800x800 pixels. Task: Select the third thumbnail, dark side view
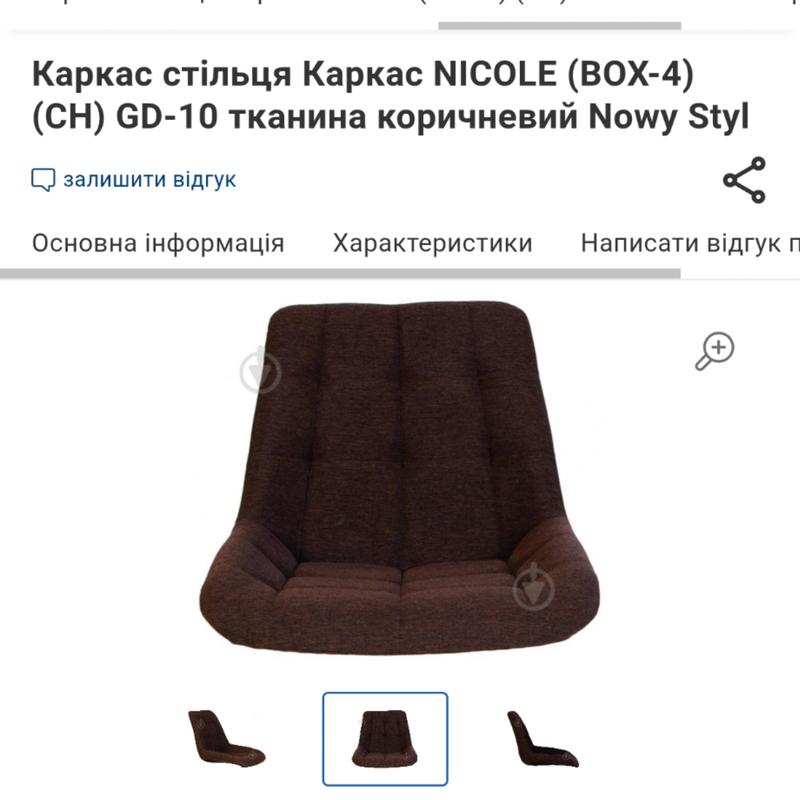tap(543, 739)
